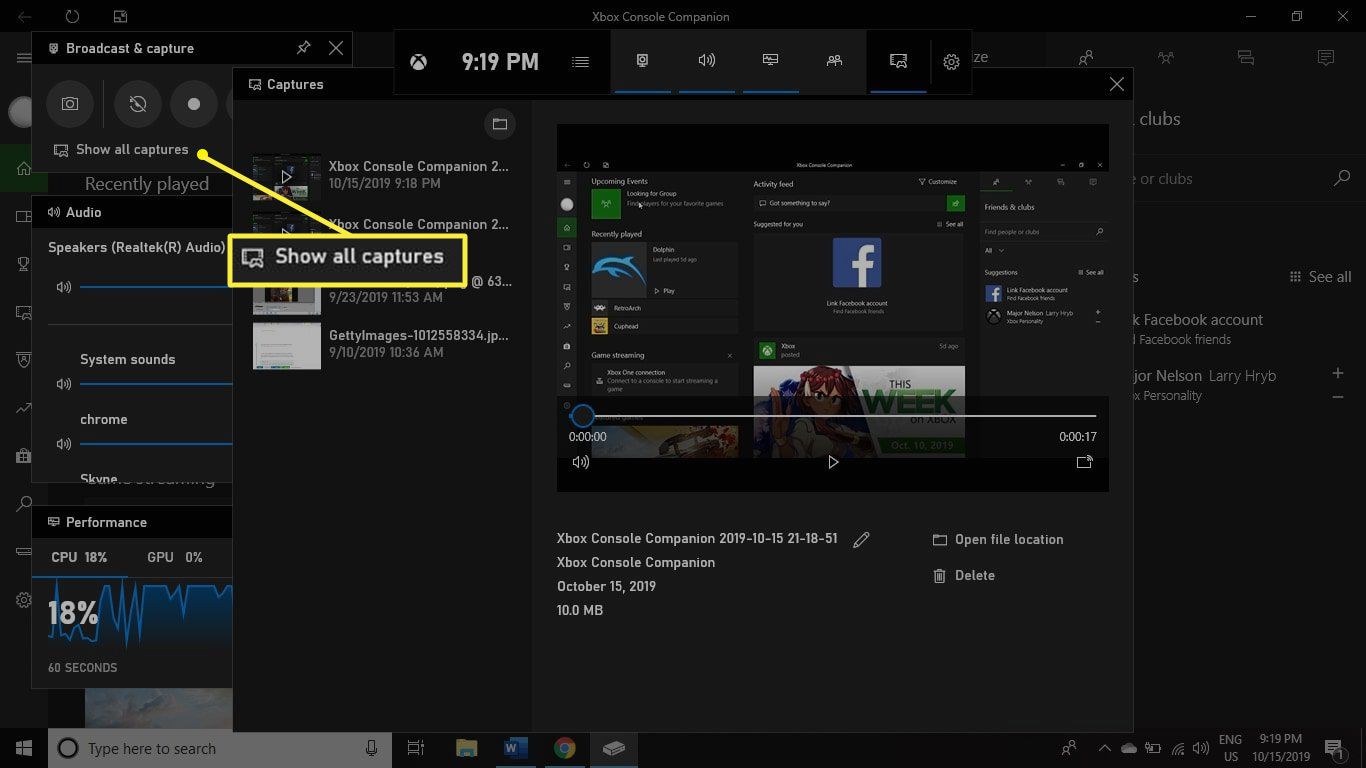
Task: Rename capture using the pencil icon
Action: (861, 540)
